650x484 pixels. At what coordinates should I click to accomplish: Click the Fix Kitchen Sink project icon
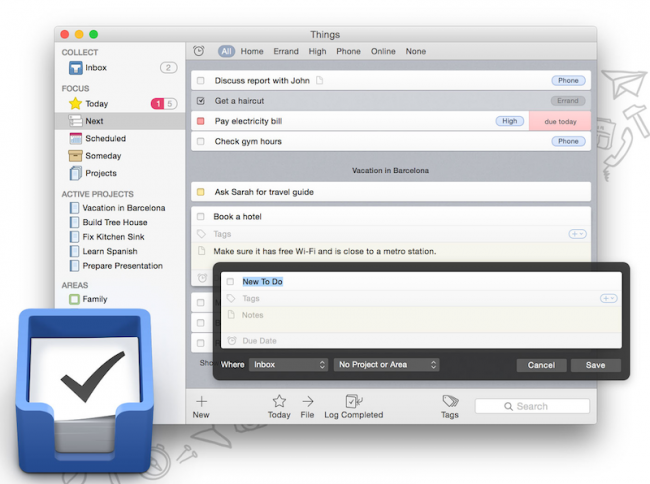74,237
